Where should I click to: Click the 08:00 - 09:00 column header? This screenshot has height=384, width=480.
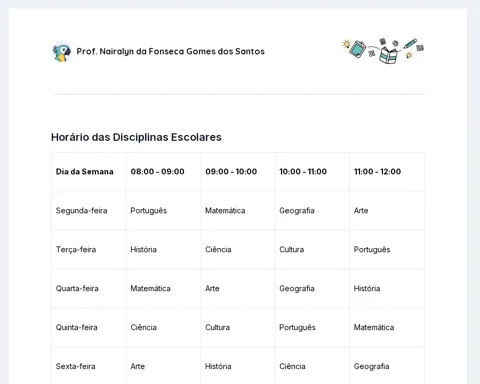click(157, 172)
